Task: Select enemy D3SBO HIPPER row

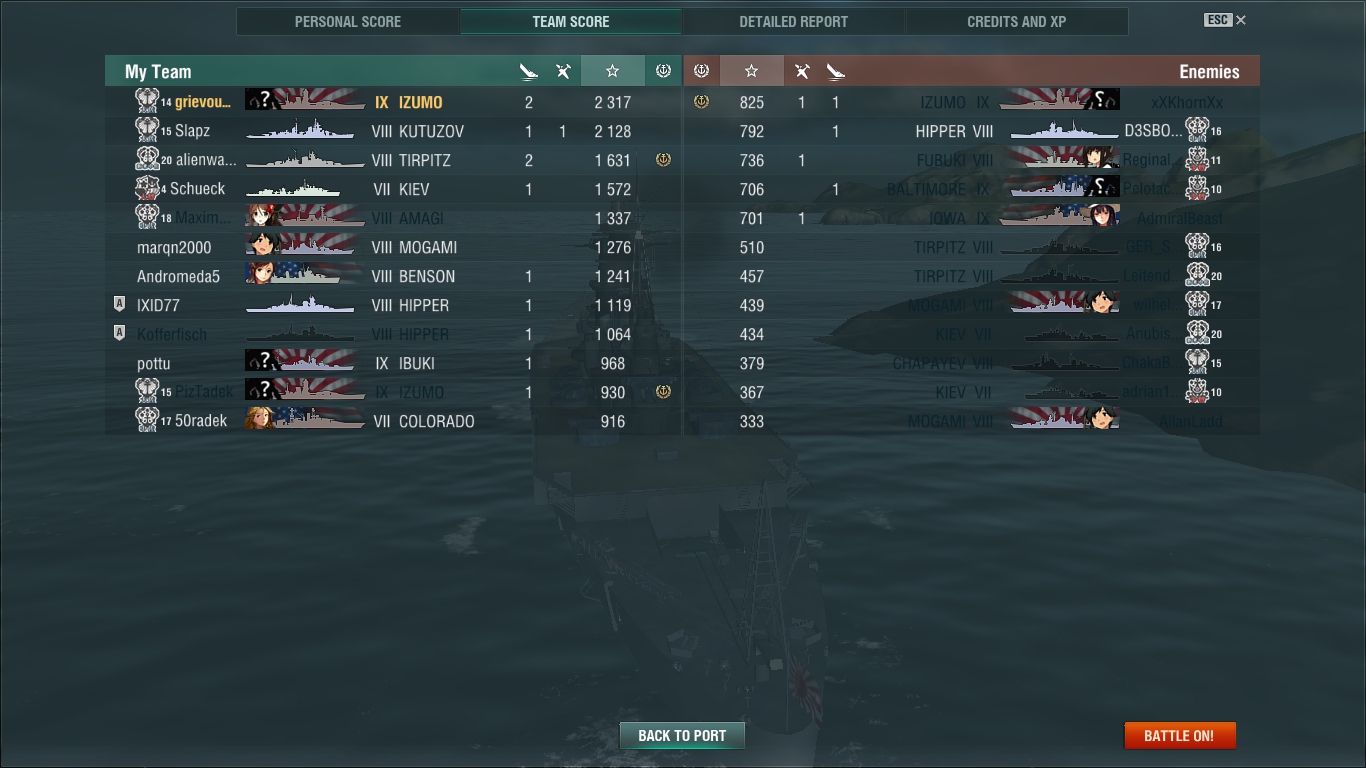Action: pyautogui.click(x=971, y=131)
